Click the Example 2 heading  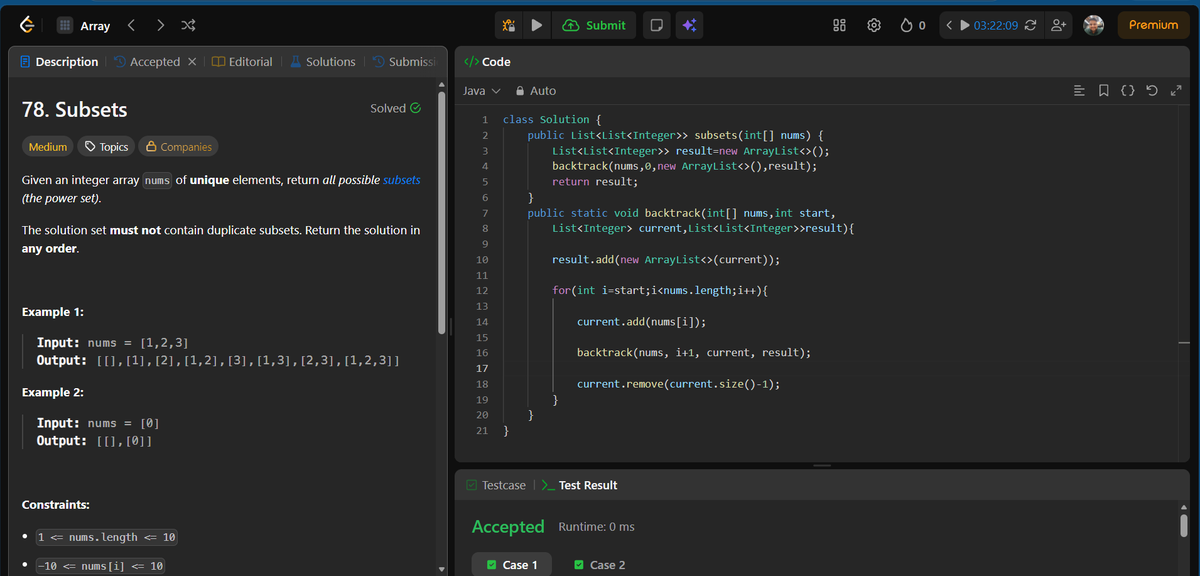coord(52,392)
